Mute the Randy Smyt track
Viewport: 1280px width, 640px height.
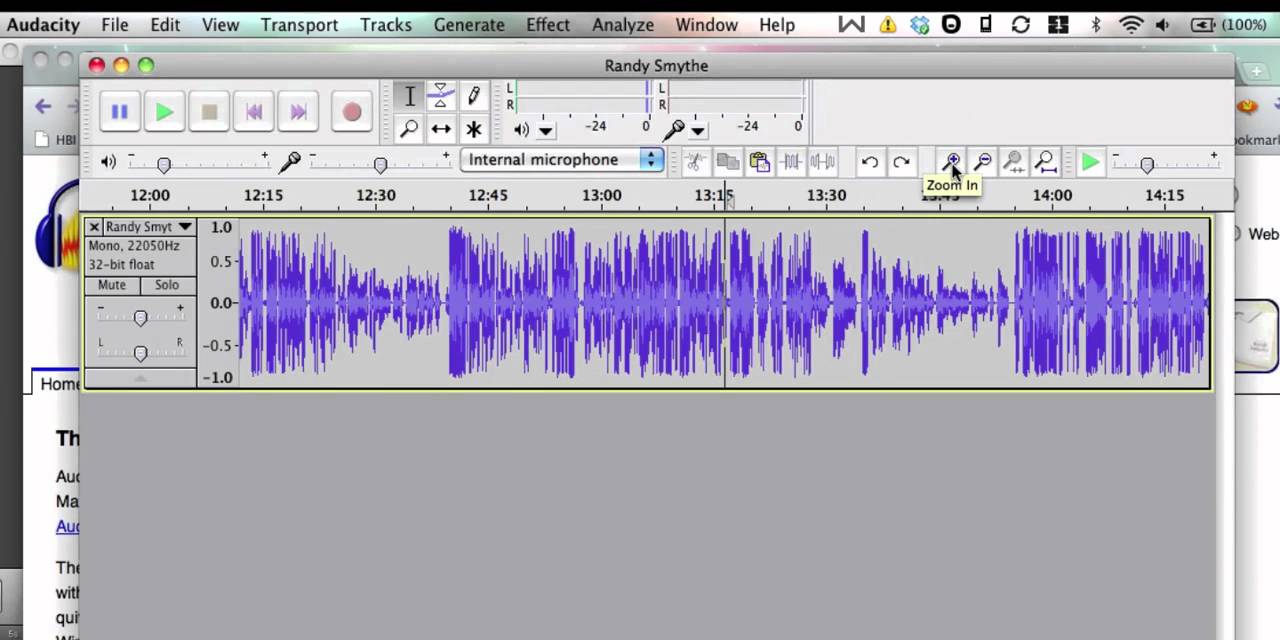coord(112,285)
